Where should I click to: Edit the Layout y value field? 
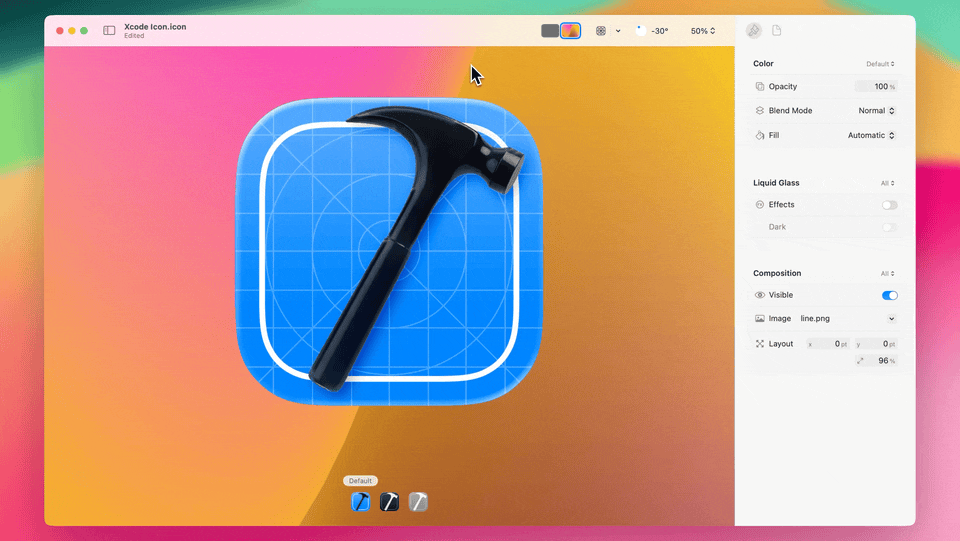click(876, 344)
